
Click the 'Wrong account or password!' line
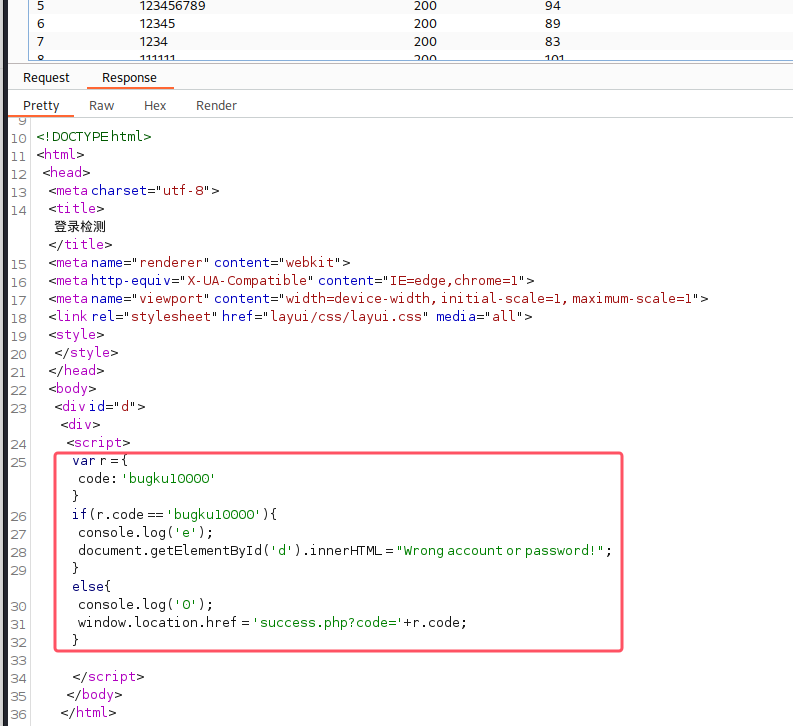click(345, 551)
